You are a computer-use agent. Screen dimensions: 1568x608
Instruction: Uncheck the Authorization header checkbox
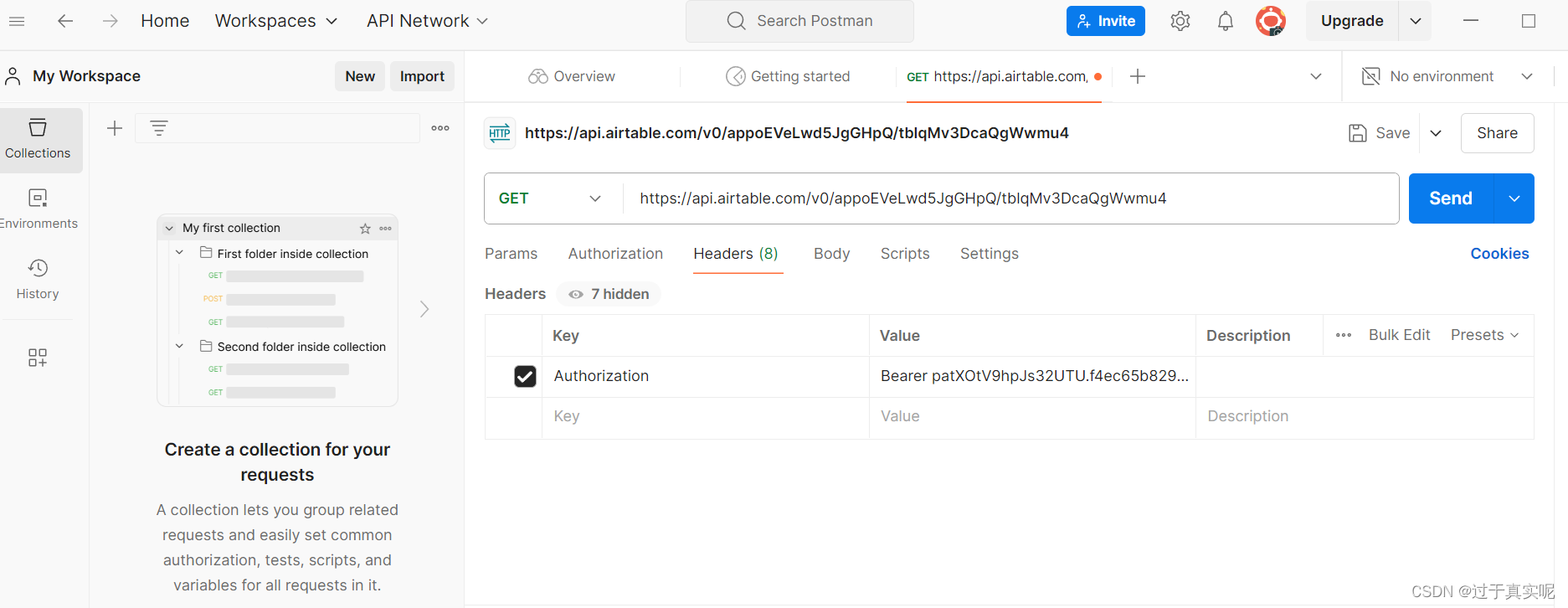[x=525, y=377]
